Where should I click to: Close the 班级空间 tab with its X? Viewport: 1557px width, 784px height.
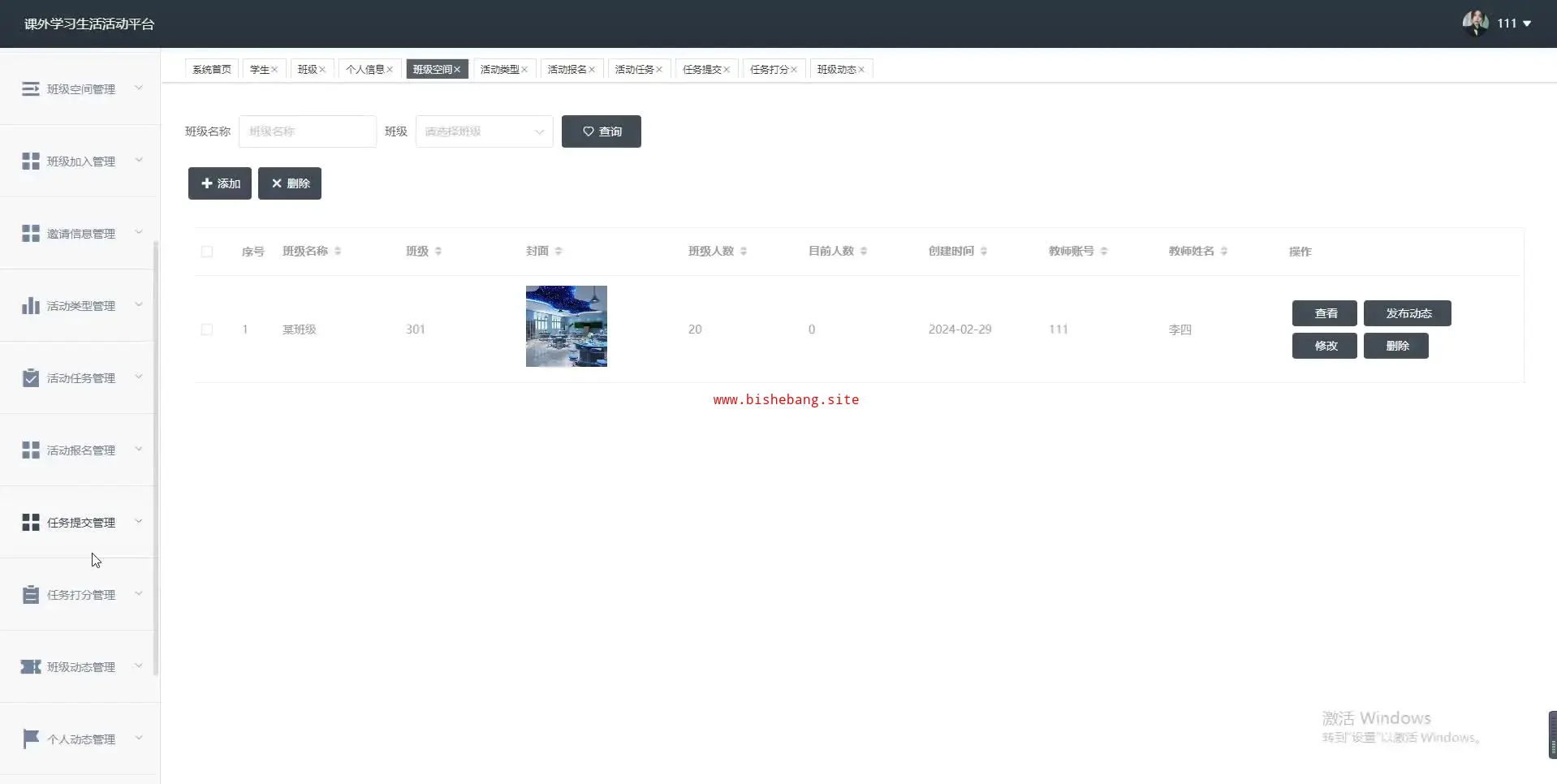pyautogui.click(x=457, y=70)
